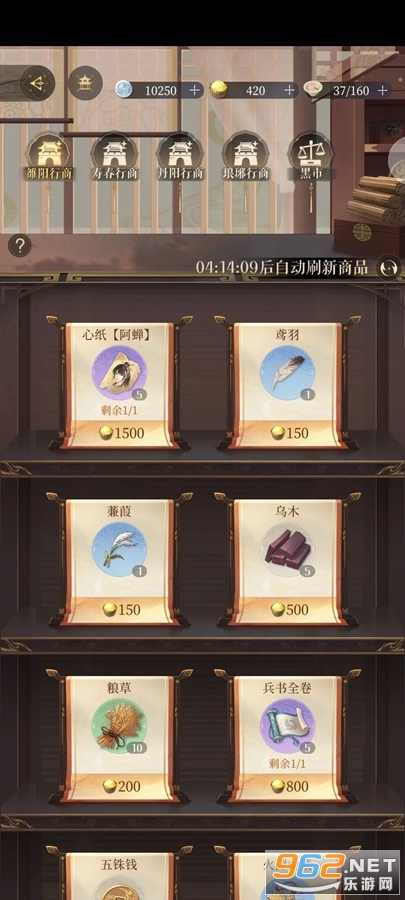
Task: Open the pavilion home icon
Action: click(x=85, y=84)
